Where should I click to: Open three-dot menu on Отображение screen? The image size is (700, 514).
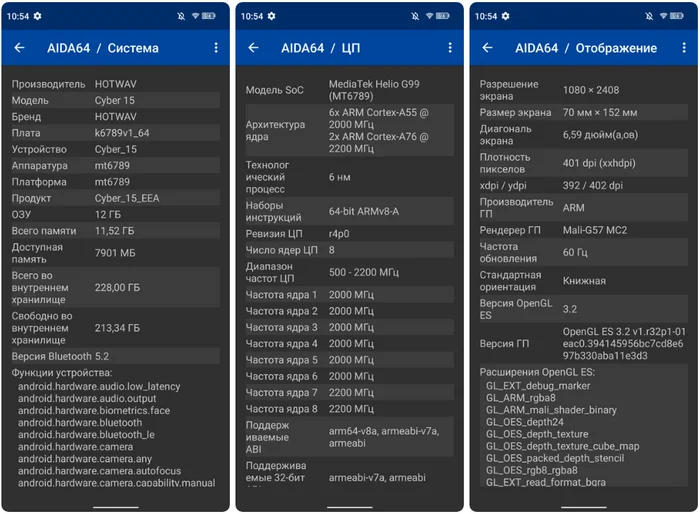(684, 48)
